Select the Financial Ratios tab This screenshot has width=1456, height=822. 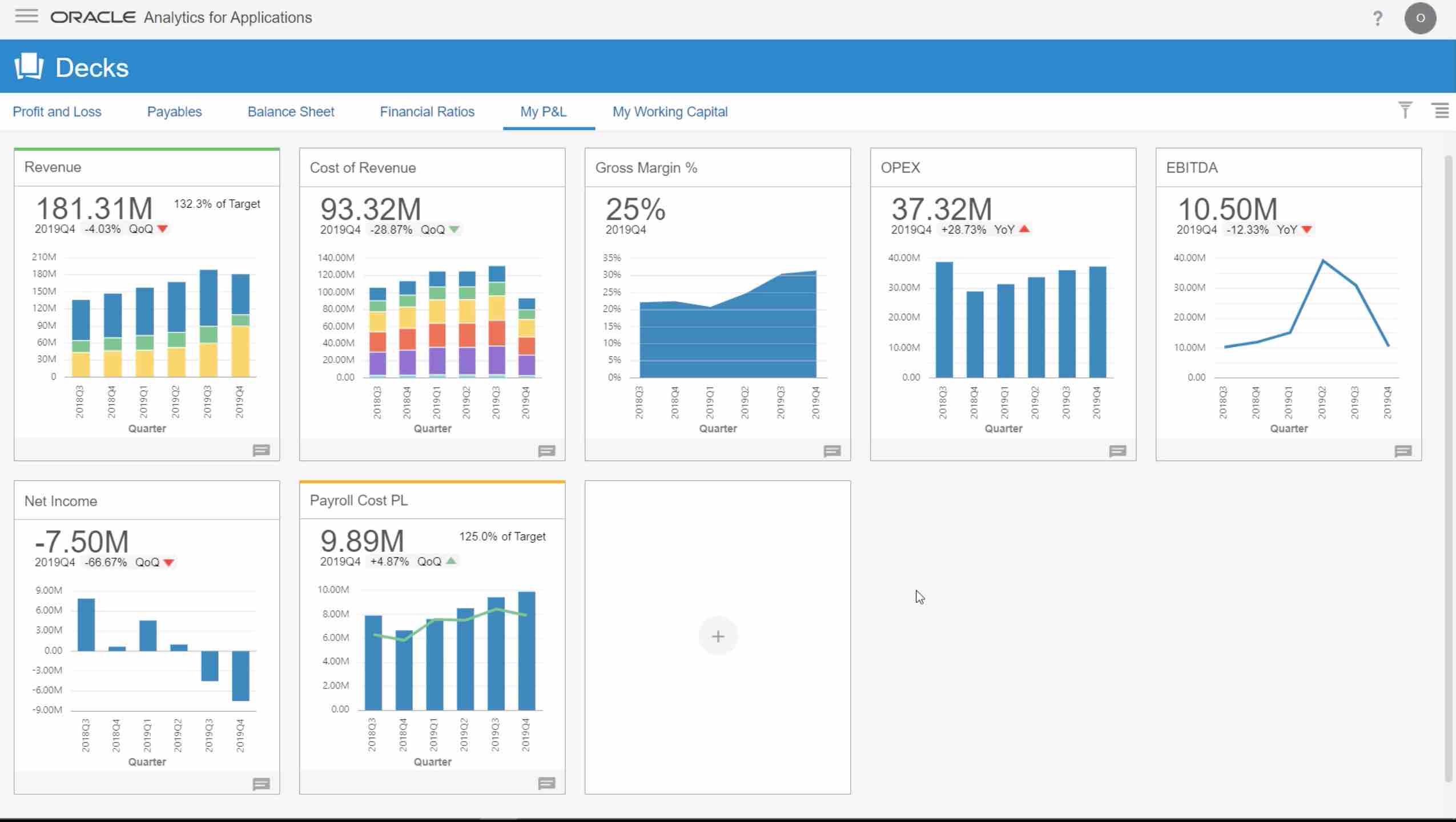tap(427, 112)
